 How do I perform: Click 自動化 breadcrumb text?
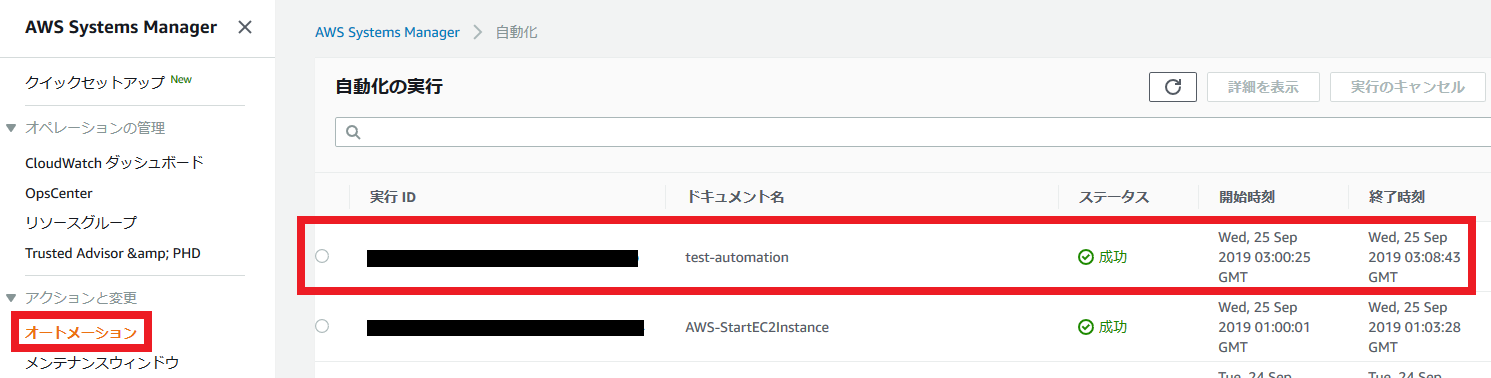point(517,32)
